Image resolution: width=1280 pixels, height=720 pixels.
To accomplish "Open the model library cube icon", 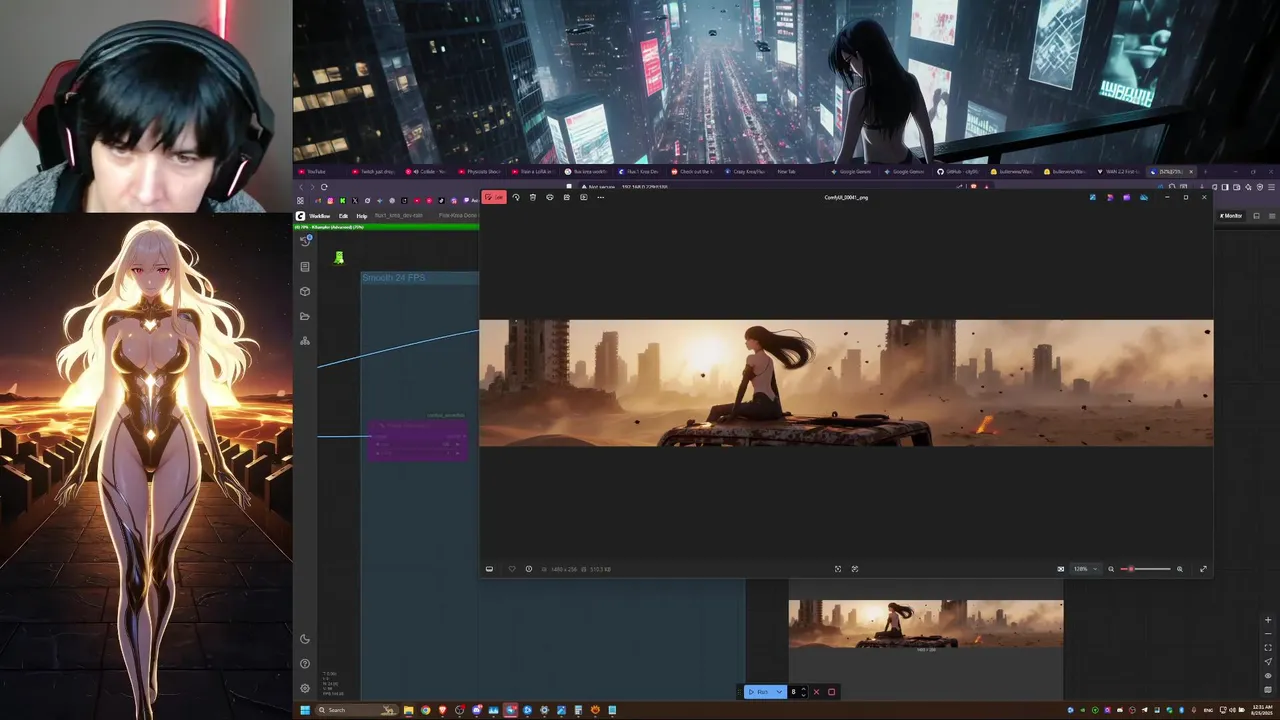I will click(305, 291).
